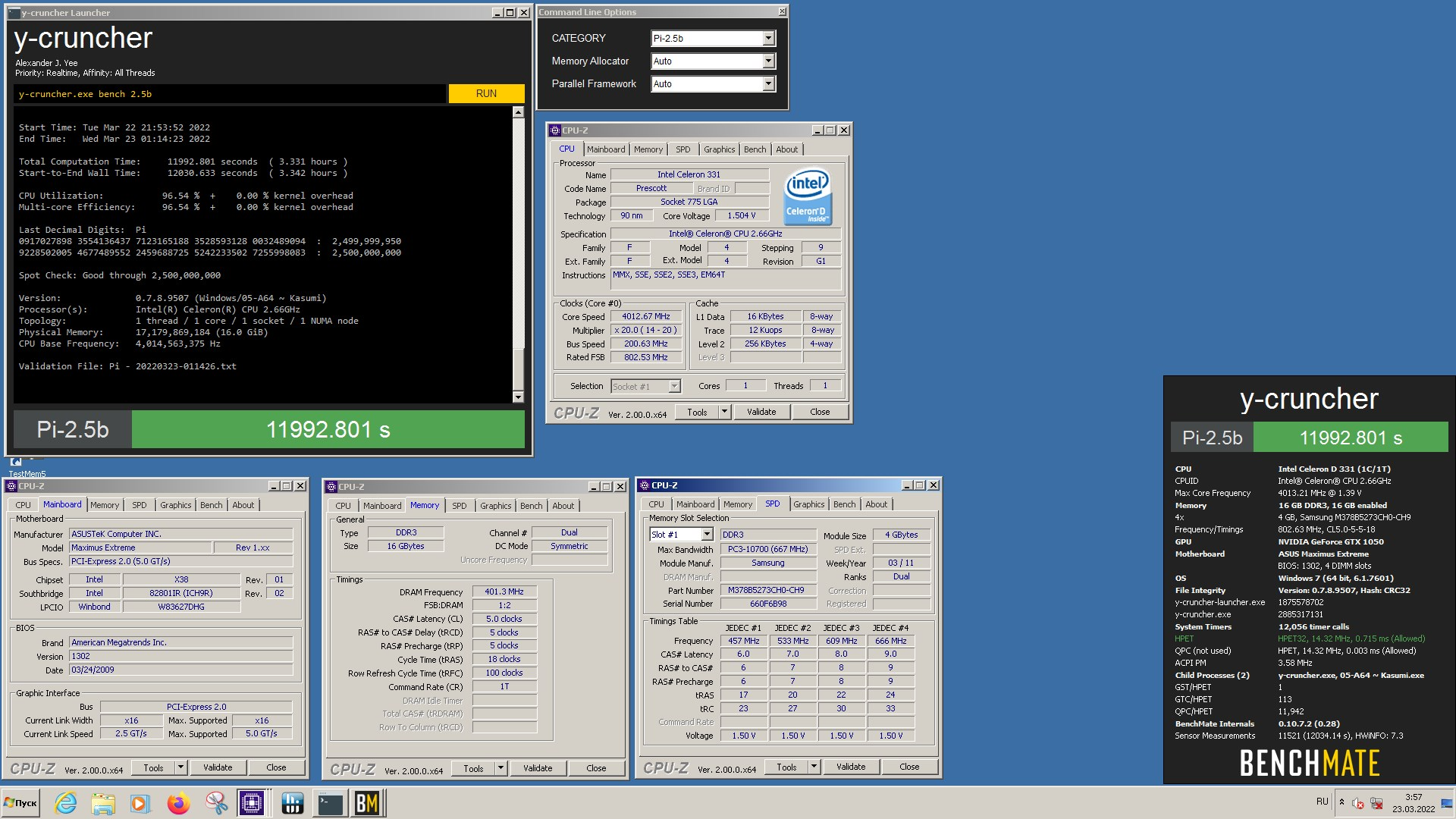This screenshot has width=1456, height=819.
Task: Launch Snipping Tool taskbar icon
Action: pos(216,803)
